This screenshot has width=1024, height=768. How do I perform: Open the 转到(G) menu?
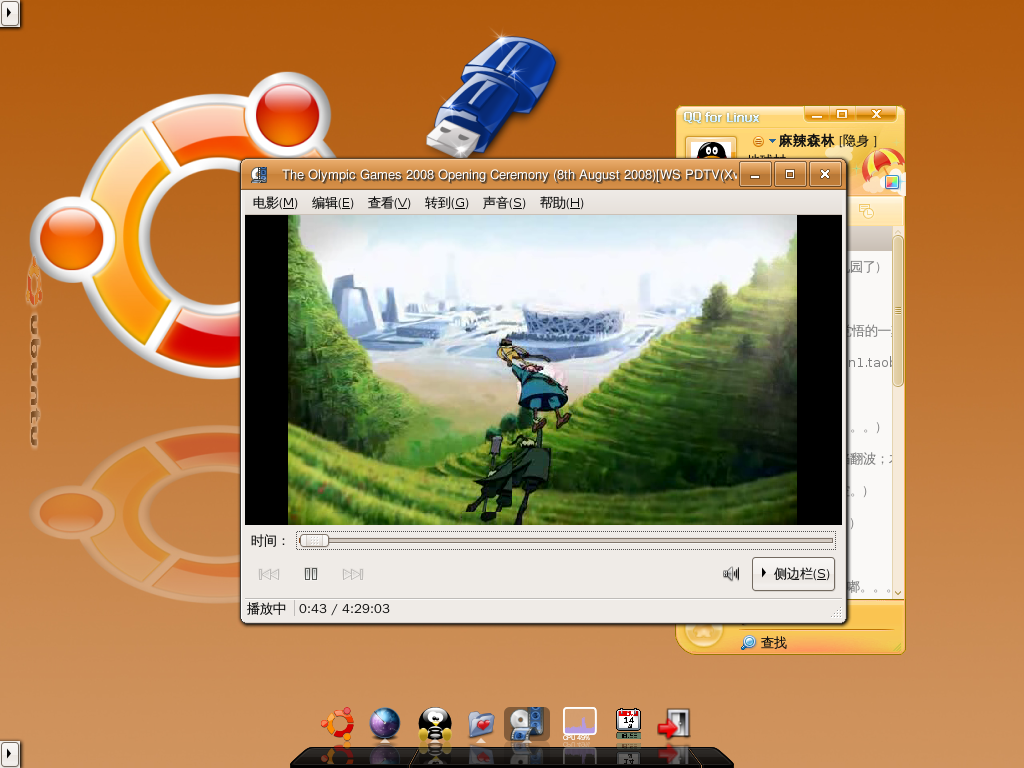click(447, 203)
